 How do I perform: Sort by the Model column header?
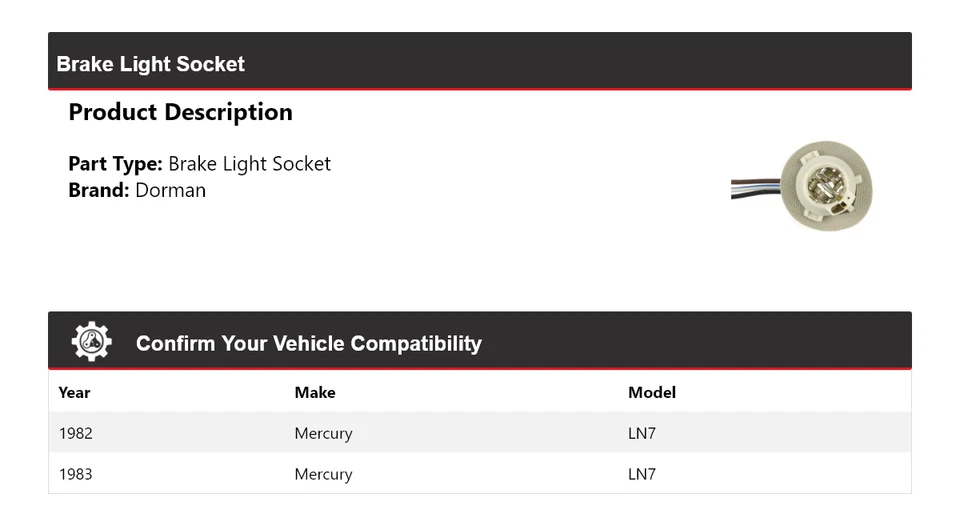pos(652,392)
